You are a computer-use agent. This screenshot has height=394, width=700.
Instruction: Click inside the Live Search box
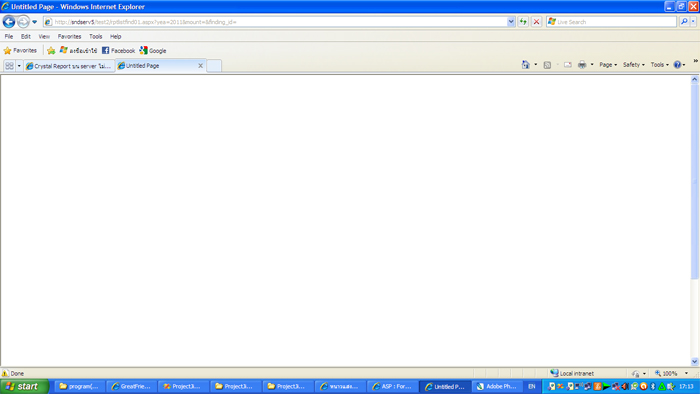612,22
